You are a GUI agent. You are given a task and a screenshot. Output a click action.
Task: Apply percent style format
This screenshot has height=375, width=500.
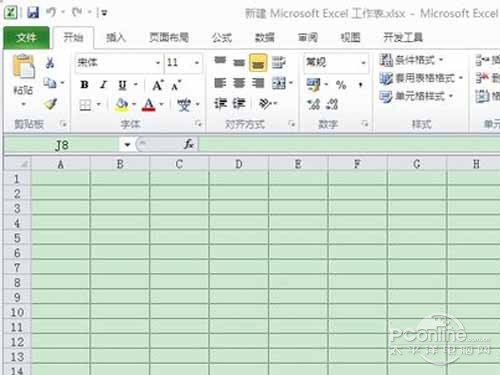click(x=341, y=85)
